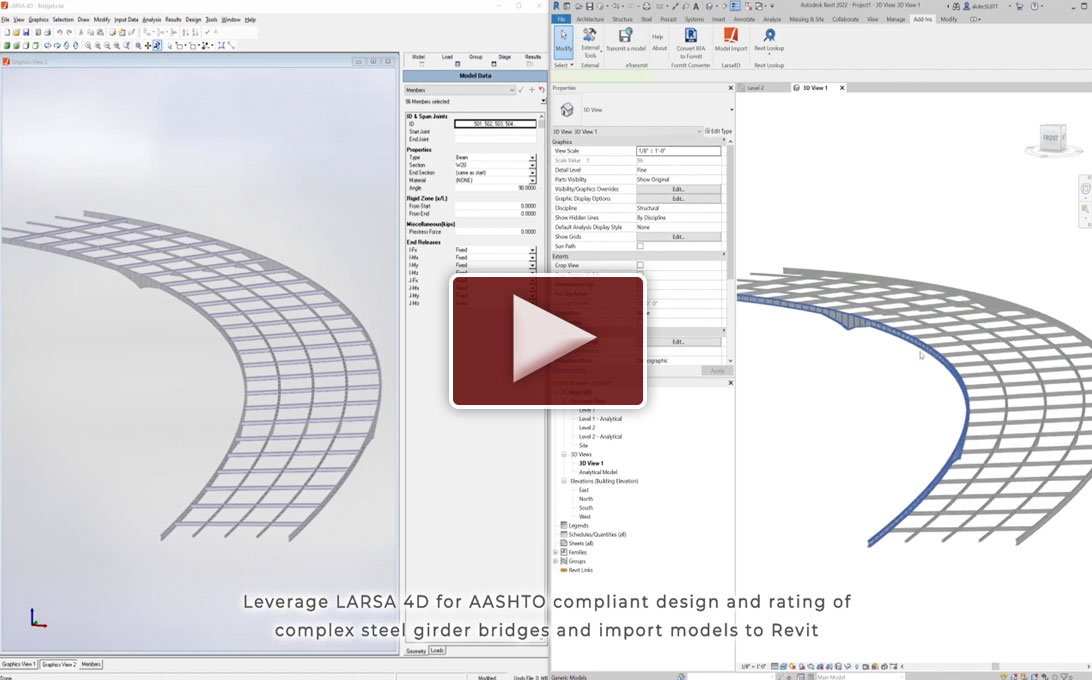This screenshot has height=680, width=1092.
Task: Click Edit for Show Grids
Action: pyautogui.click(x=678, y=237)
